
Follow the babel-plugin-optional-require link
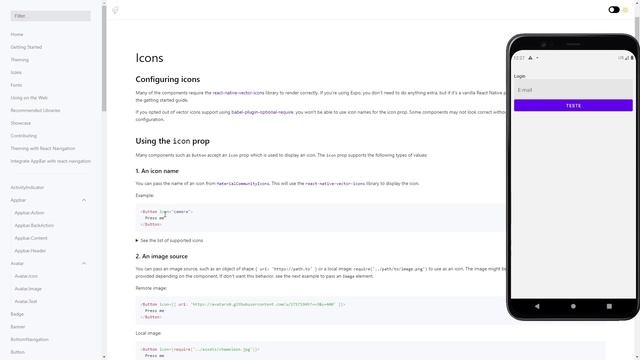tap(262, 112)
